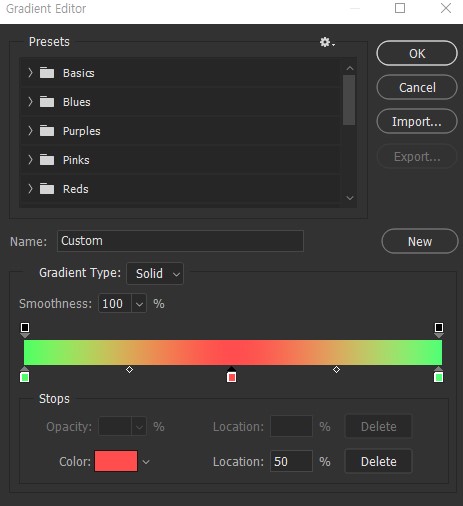
Task: Expand the Reds preset group
Action: (30, 189)
